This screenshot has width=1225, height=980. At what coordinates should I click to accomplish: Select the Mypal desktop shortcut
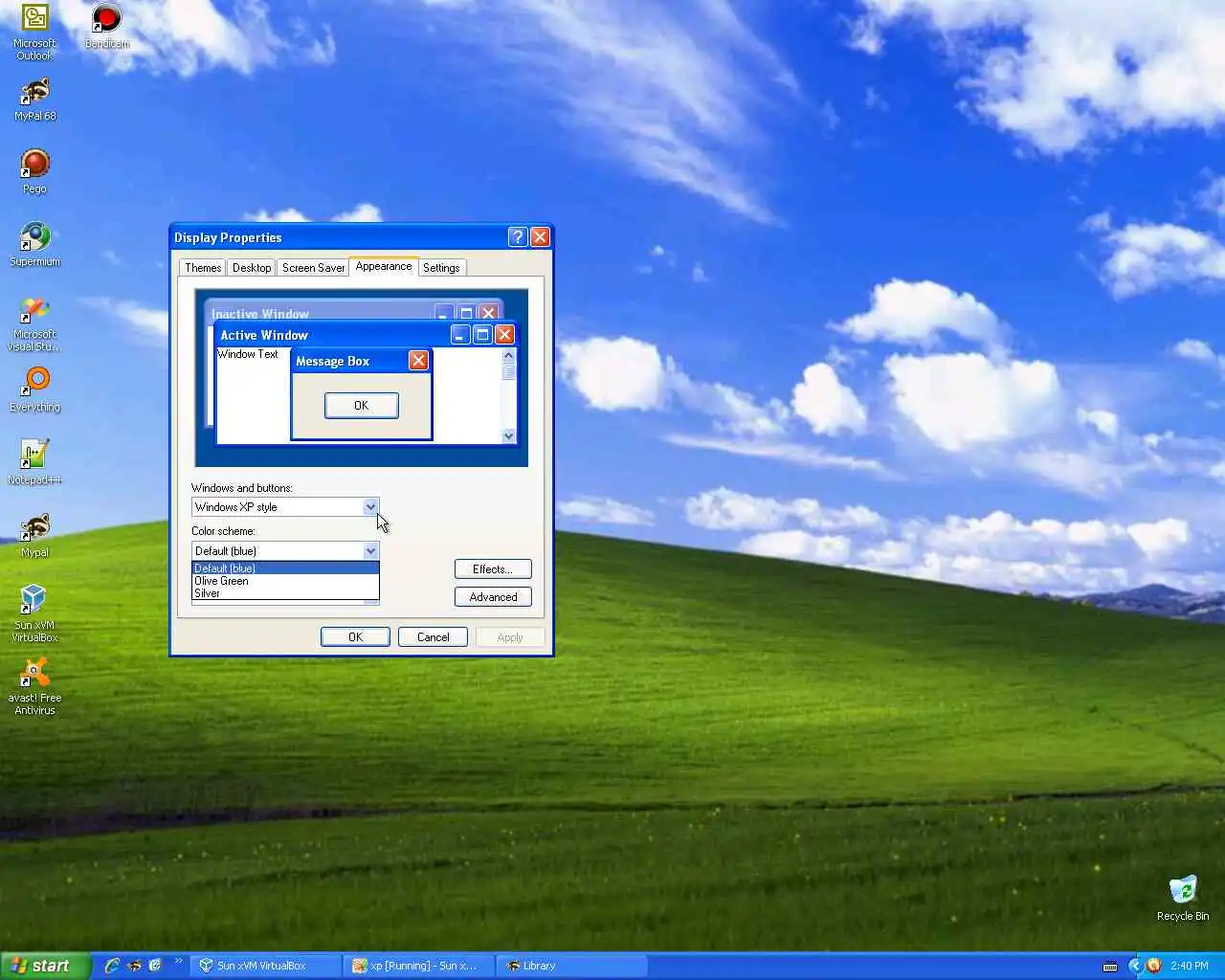(x=34, y=536)
